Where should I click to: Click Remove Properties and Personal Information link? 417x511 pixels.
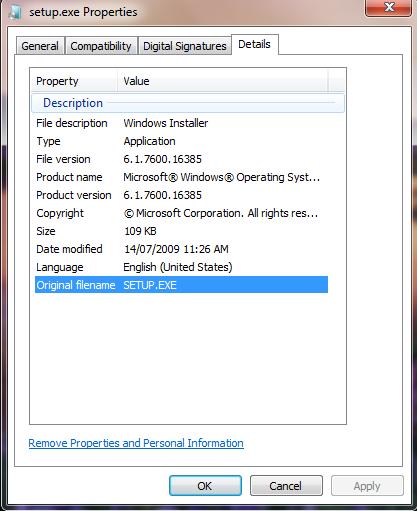coord(136,443)
